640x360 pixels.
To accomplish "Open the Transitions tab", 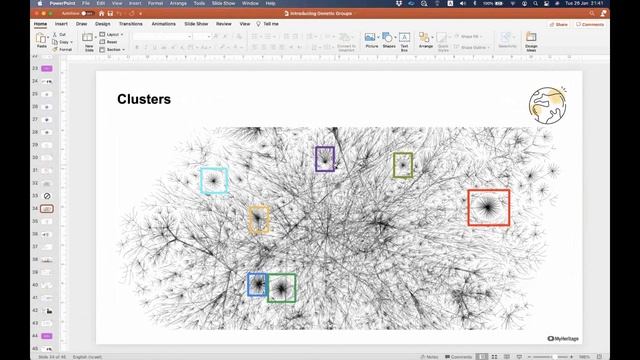I will (131, 24).
